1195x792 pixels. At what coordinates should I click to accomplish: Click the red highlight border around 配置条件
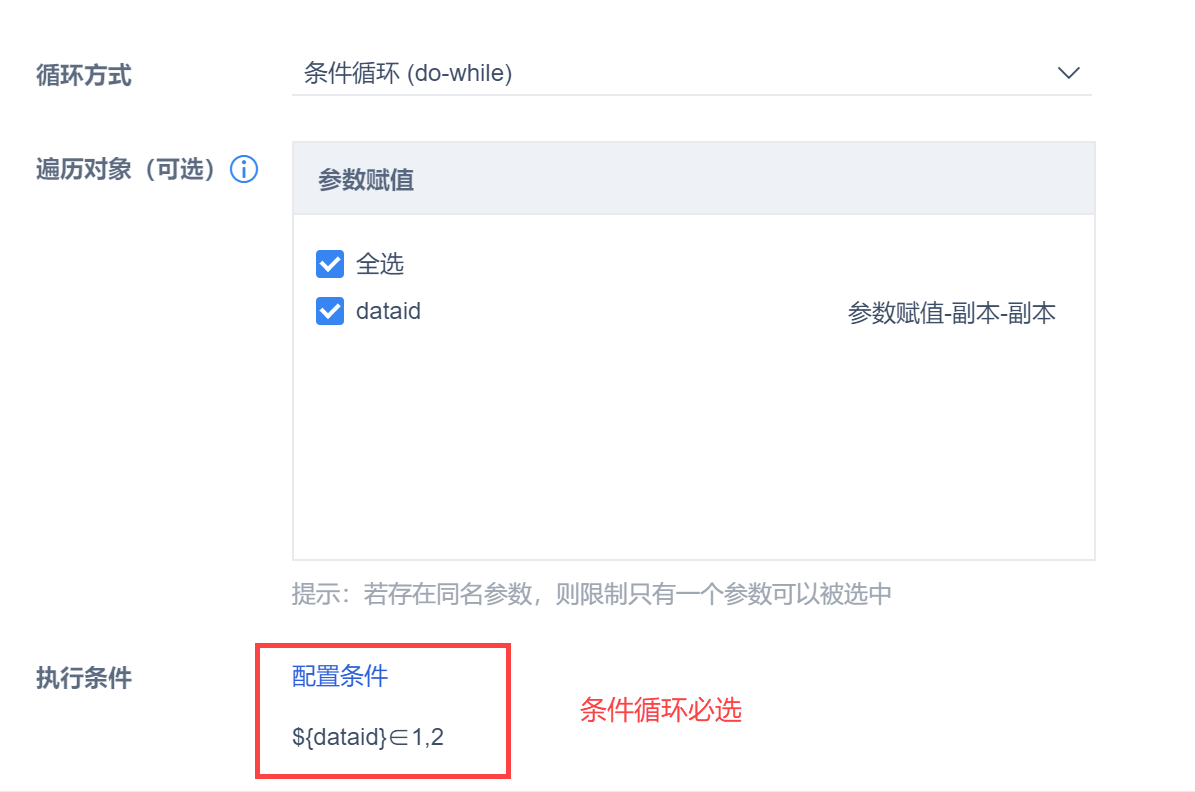pos(258,710)
